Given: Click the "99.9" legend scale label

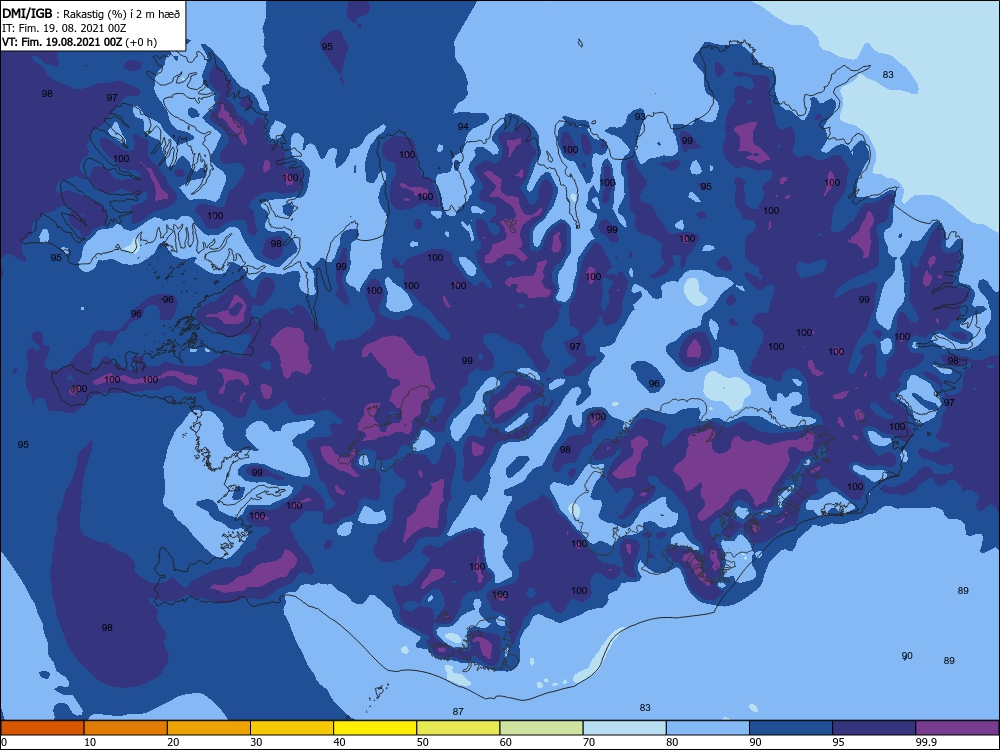Looking at the screenshot, I should coord(926,742).
